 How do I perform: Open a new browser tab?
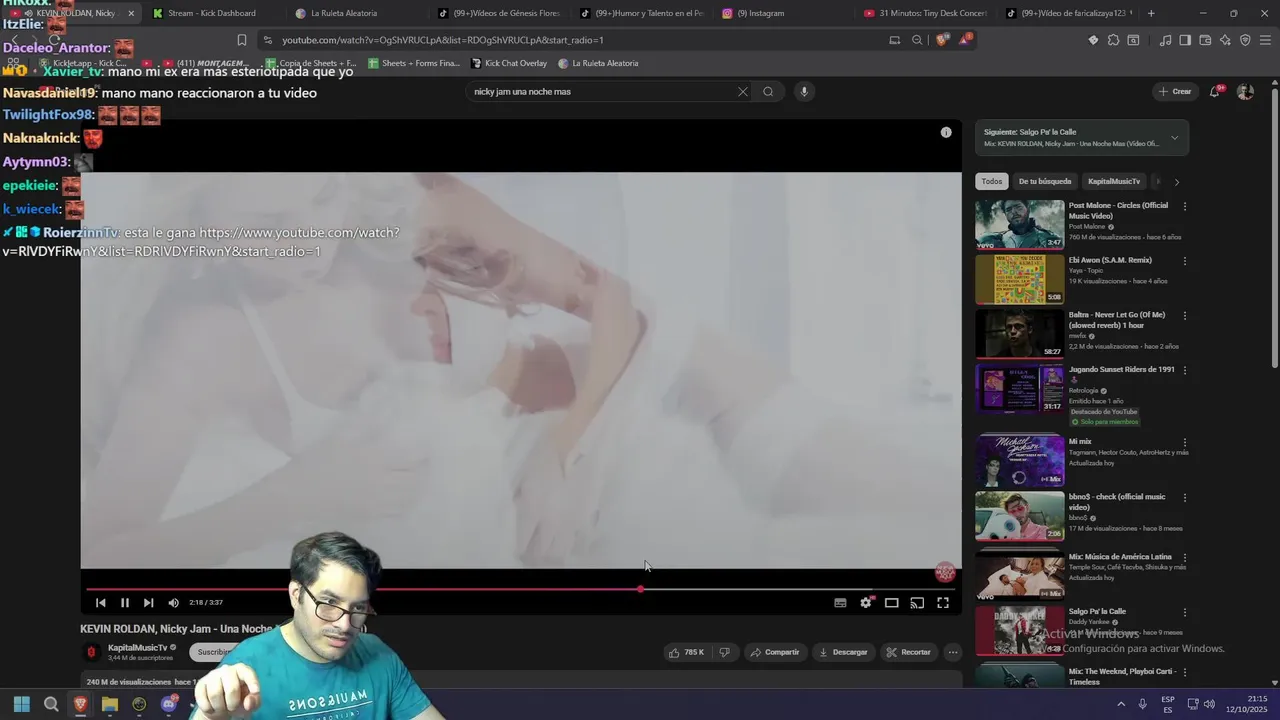pos(1151,13)
